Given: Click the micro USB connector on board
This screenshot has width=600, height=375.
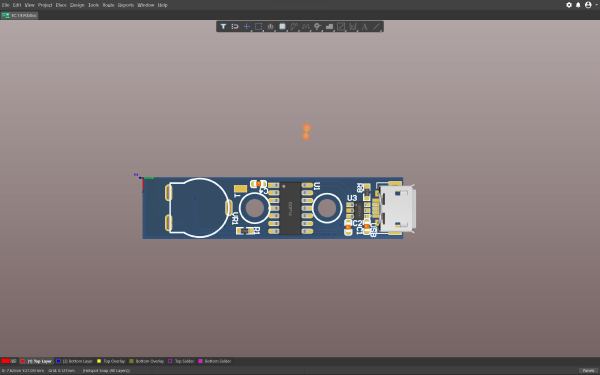Looking at the screenshot, I should click(397, 209).
